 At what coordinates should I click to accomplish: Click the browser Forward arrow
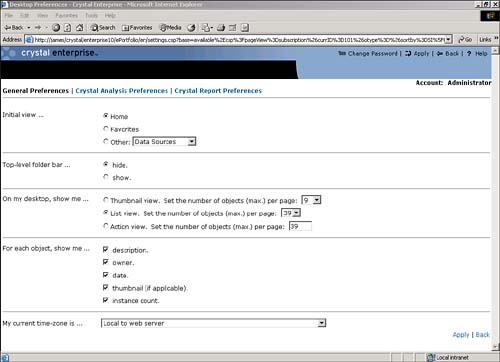pos(38,28)
